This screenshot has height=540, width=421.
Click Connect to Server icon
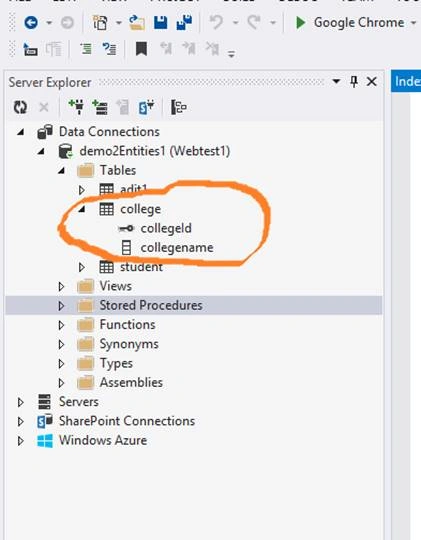pyautogui.click(x=100, y=107)
